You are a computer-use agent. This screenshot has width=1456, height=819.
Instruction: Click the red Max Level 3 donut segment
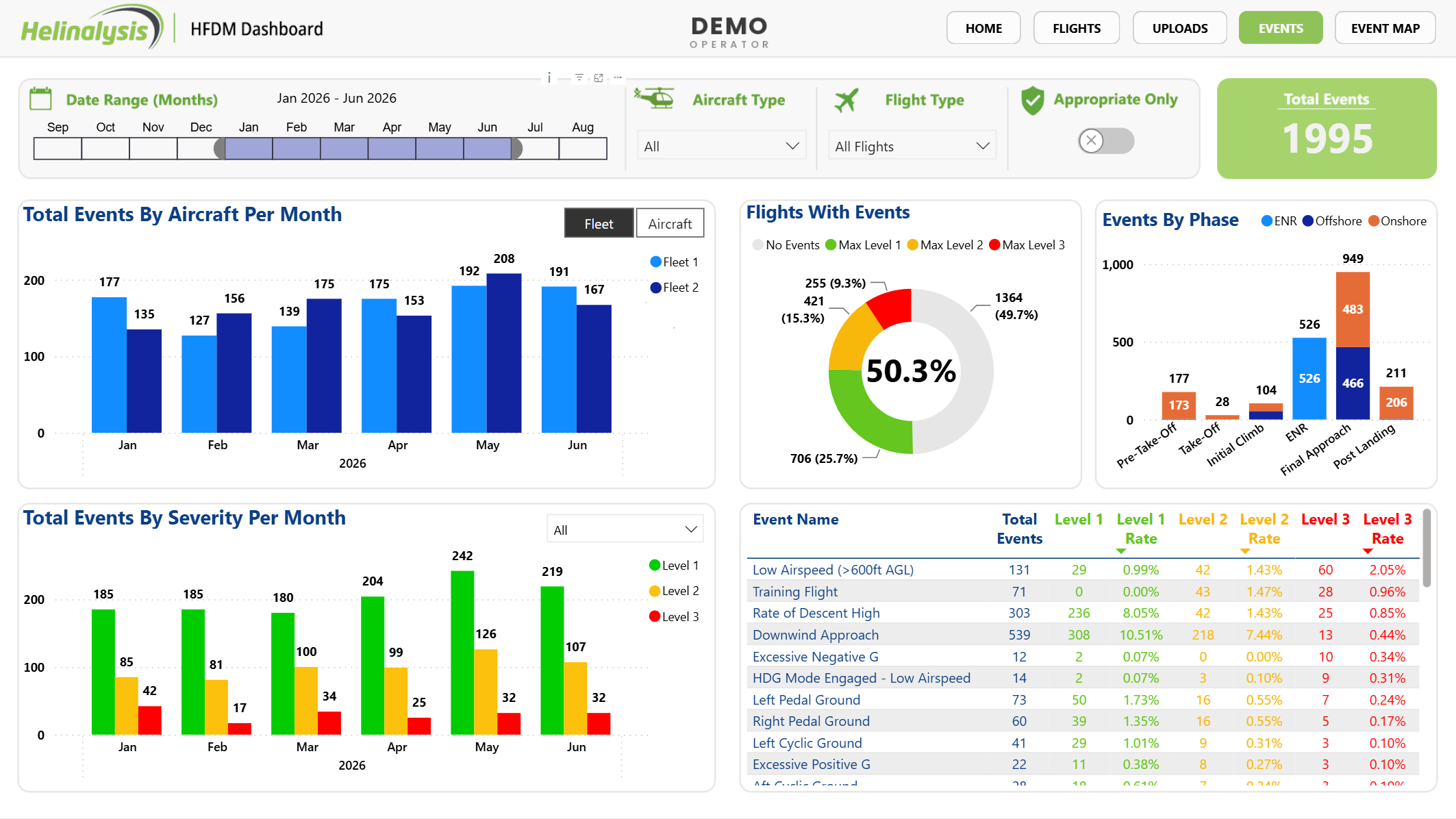coord(892,307)
